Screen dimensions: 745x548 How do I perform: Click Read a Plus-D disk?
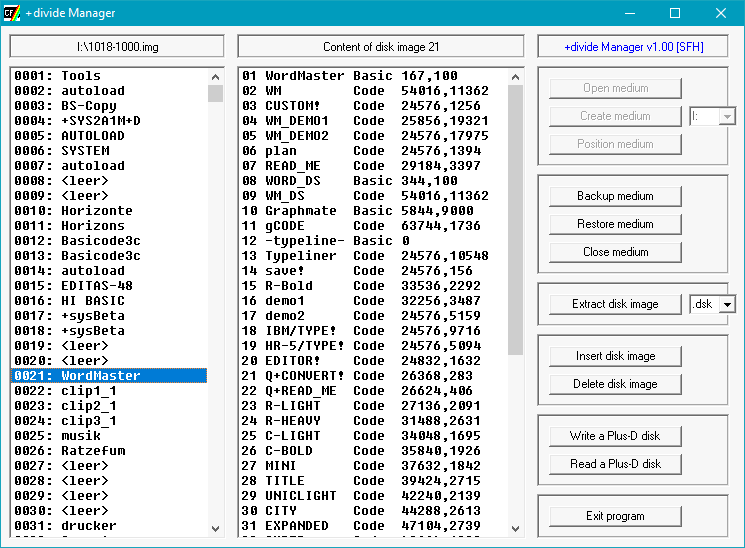pos(615,464)
